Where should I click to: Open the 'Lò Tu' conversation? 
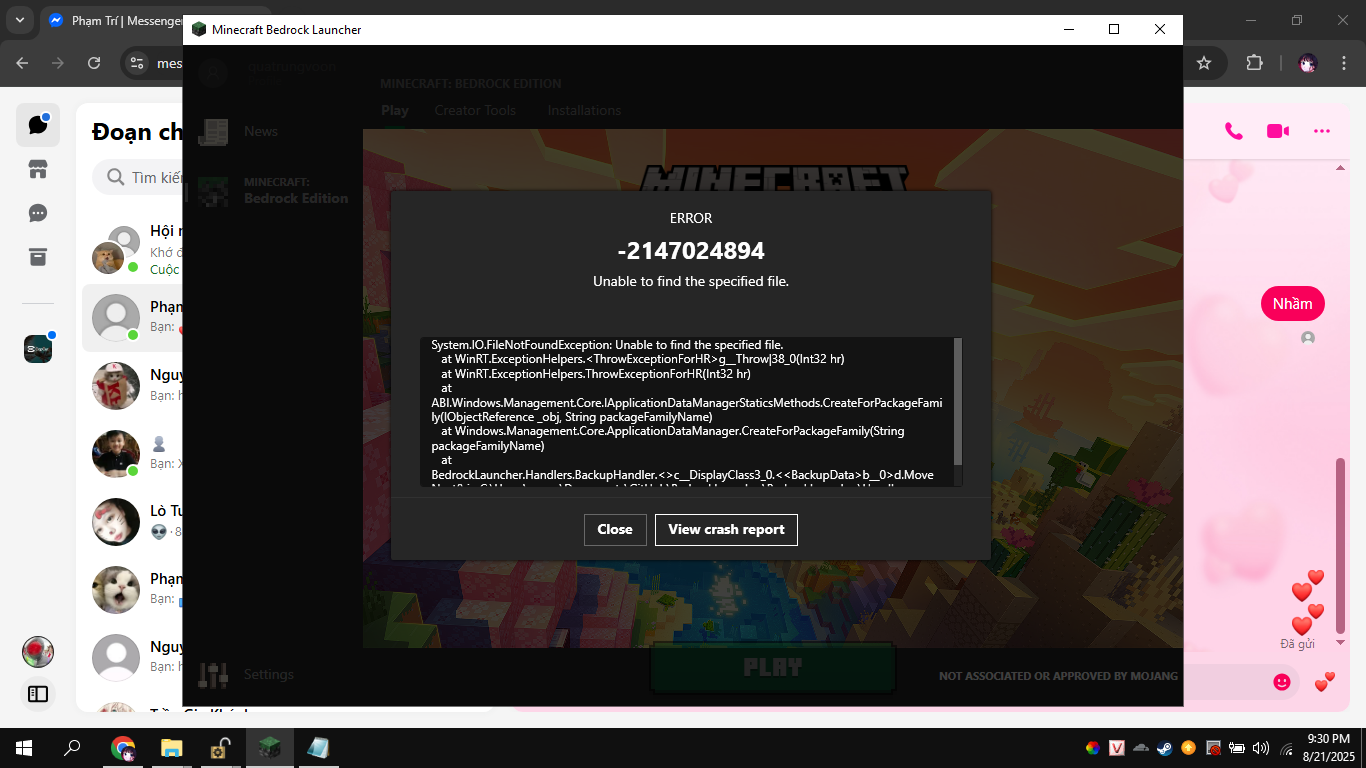click(x=133, y=522)
